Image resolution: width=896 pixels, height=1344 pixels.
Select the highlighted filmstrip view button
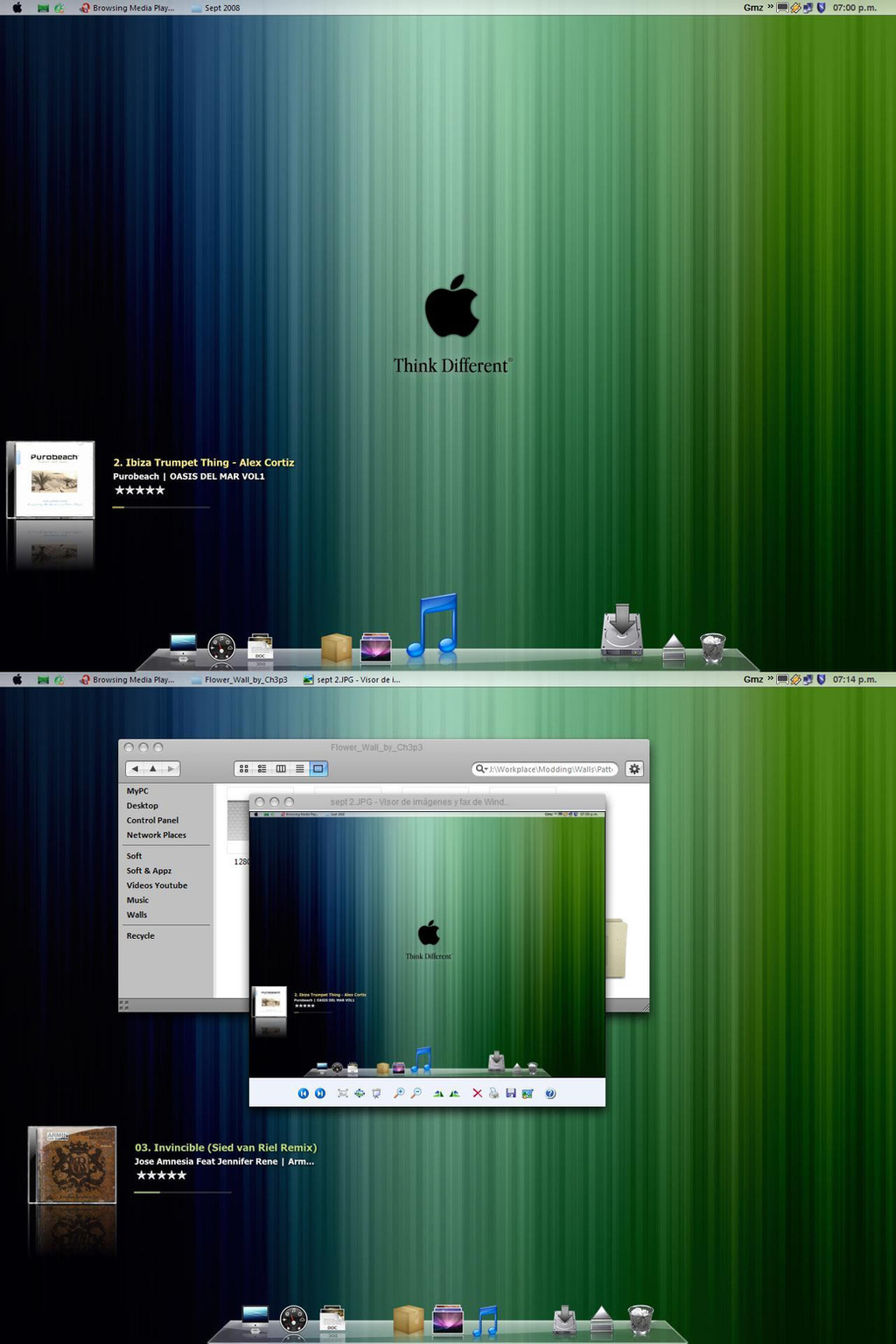pos(318,768)
